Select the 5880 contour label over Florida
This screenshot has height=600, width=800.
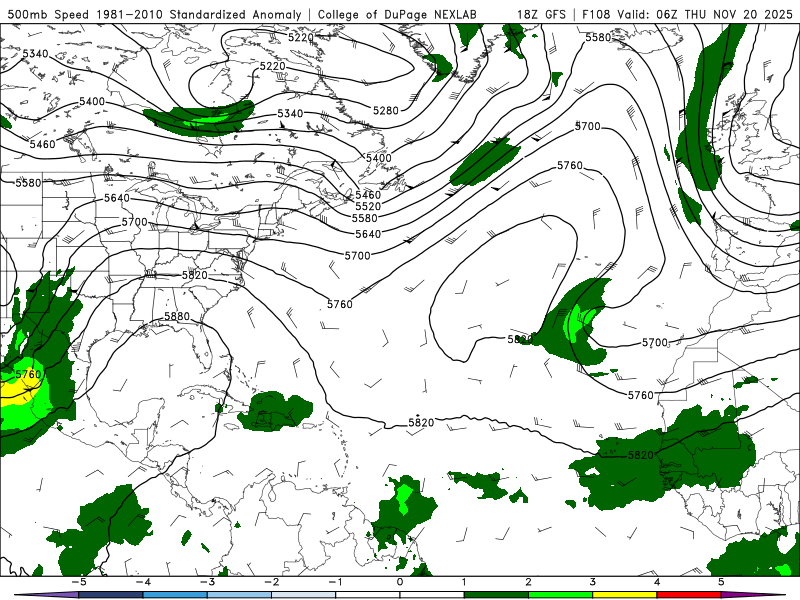coord(177,316)
